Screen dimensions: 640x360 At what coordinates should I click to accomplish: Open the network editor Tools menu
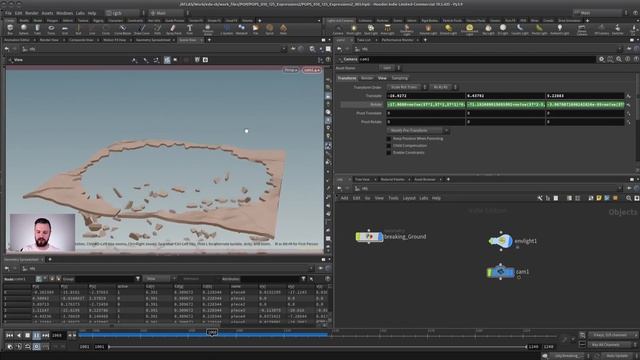point(393,198)
